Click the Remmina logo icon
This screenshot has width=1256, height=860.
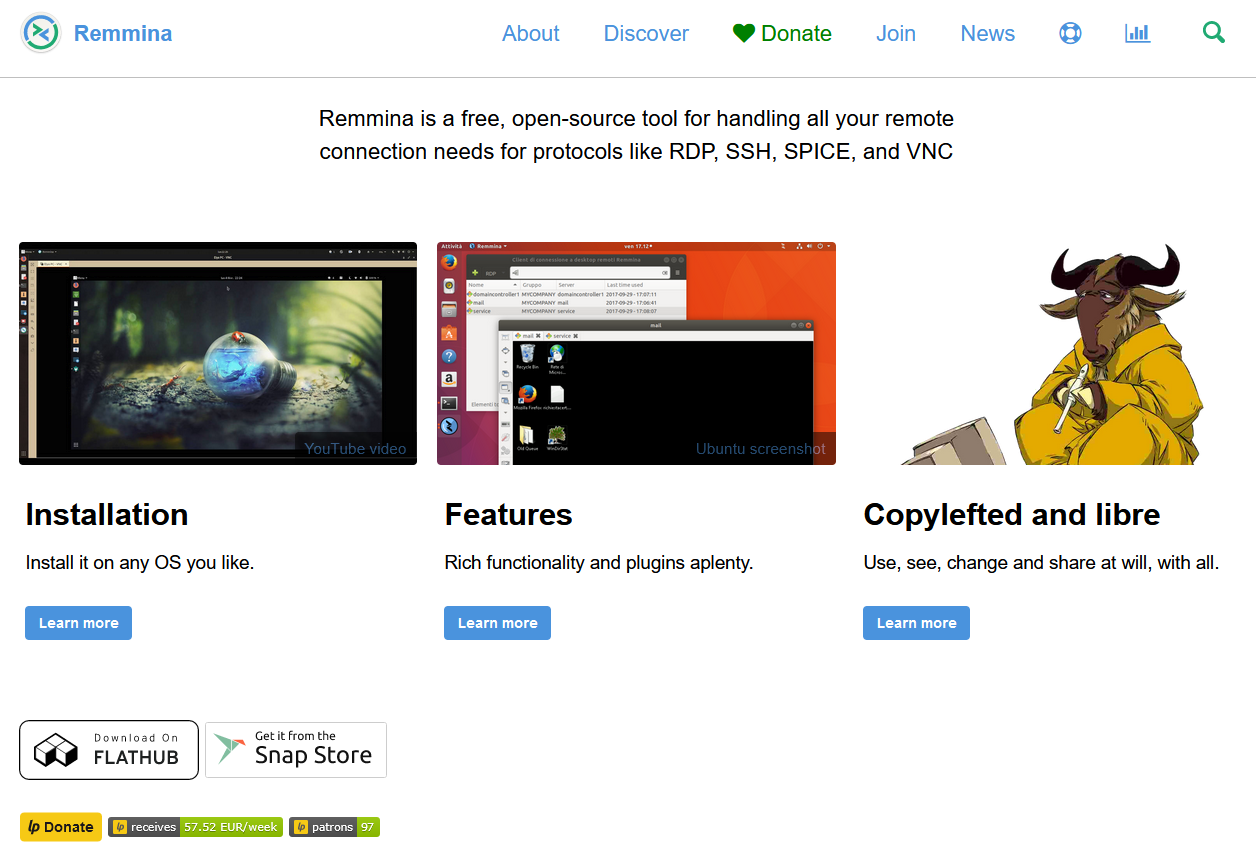(41, 33)
